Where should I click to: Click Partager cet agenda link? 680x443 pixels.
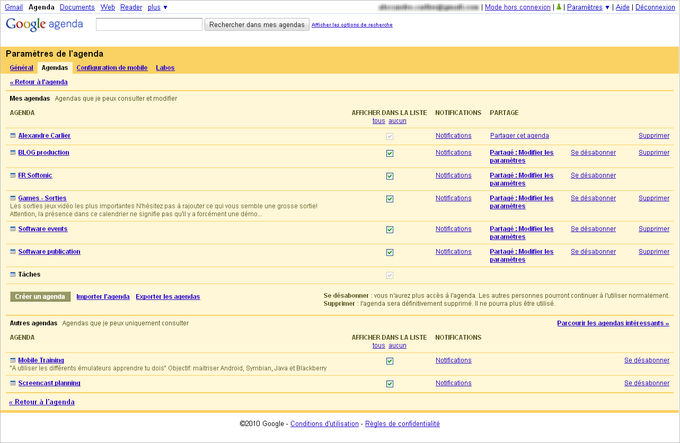pos(520,136)
